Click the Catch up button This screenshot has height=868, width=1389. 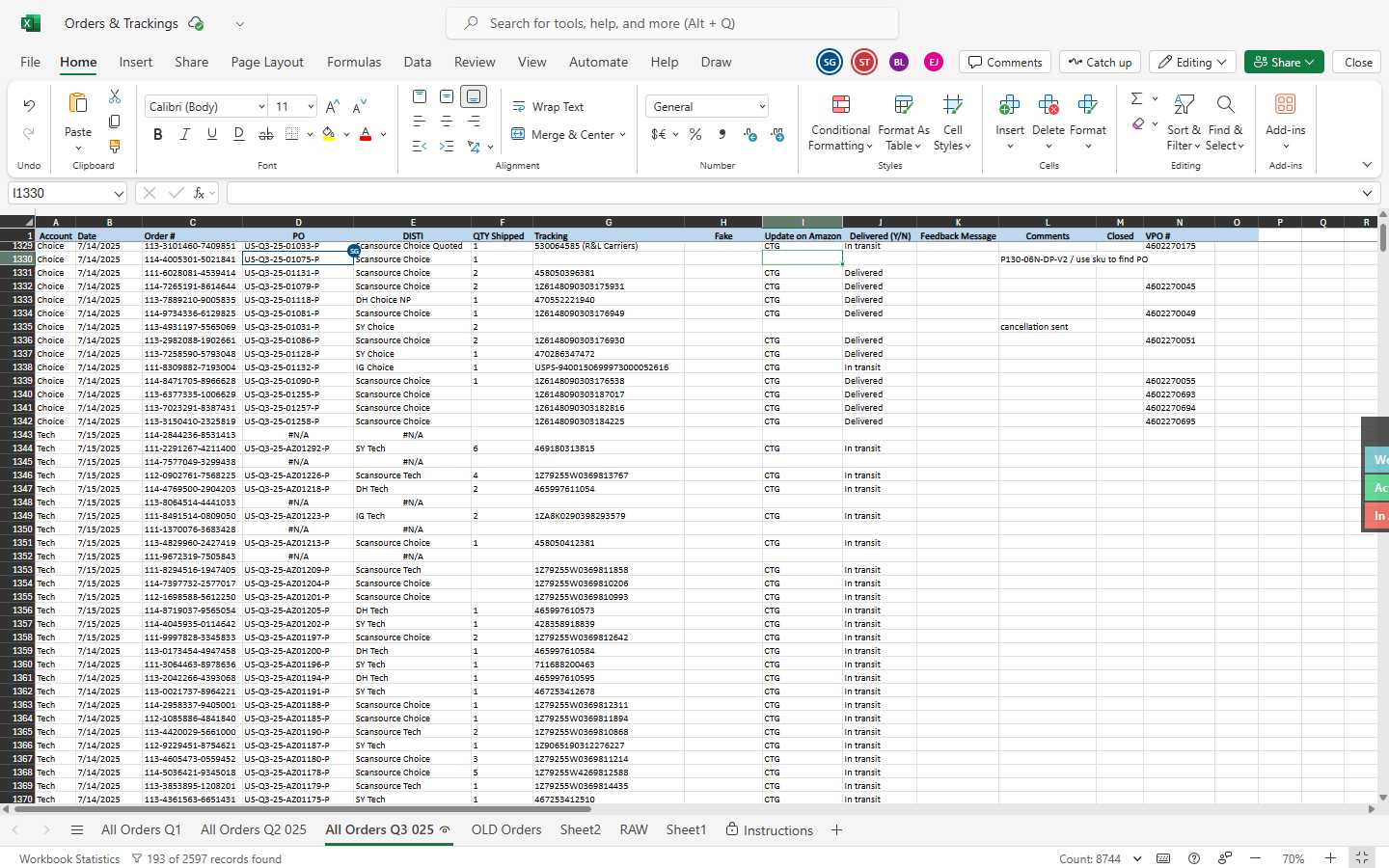1100,62
